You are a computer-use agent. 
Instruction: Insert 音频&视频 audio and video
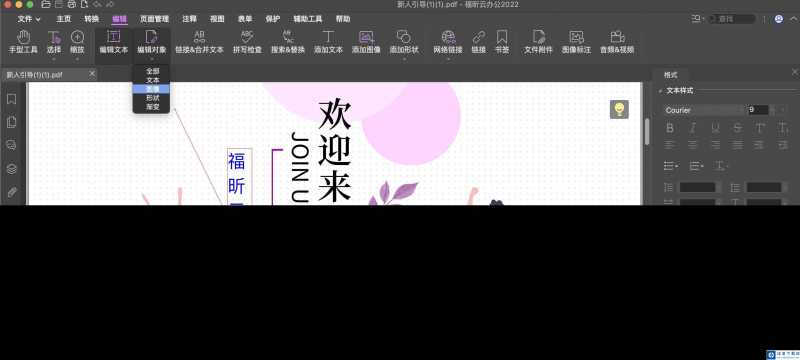click(617, 42)
